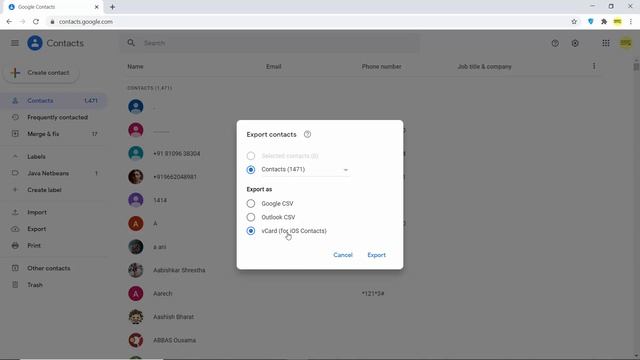This screenshot has width=640, height=360.
Task: View site information lock icon
Action: coord(52,22)
